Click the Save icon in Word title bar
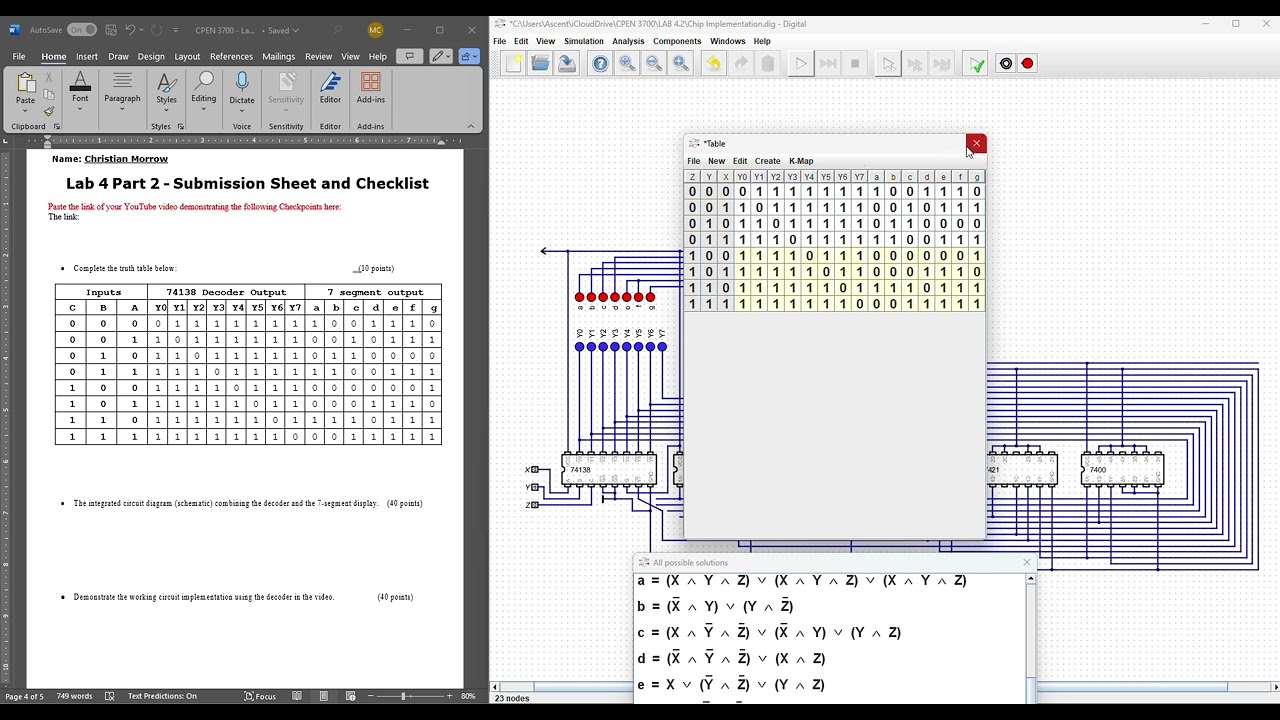Image resolution: width=1280 pixels, height=720 pixels. click(x=111, y=30)
